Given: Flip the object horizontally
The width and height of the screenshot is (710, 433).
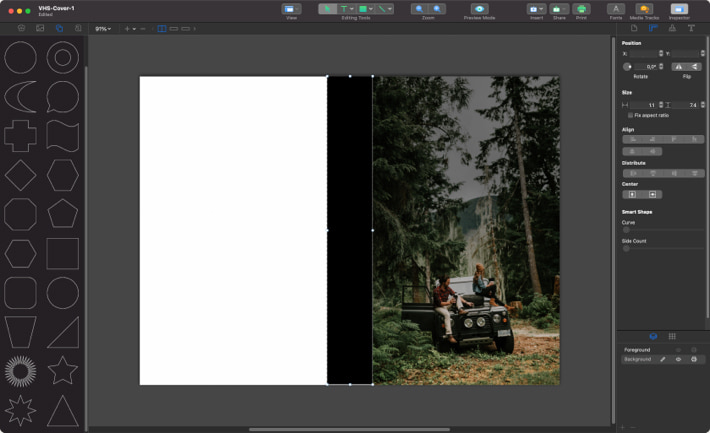Looking at the screenshot, I should [678, 67].
